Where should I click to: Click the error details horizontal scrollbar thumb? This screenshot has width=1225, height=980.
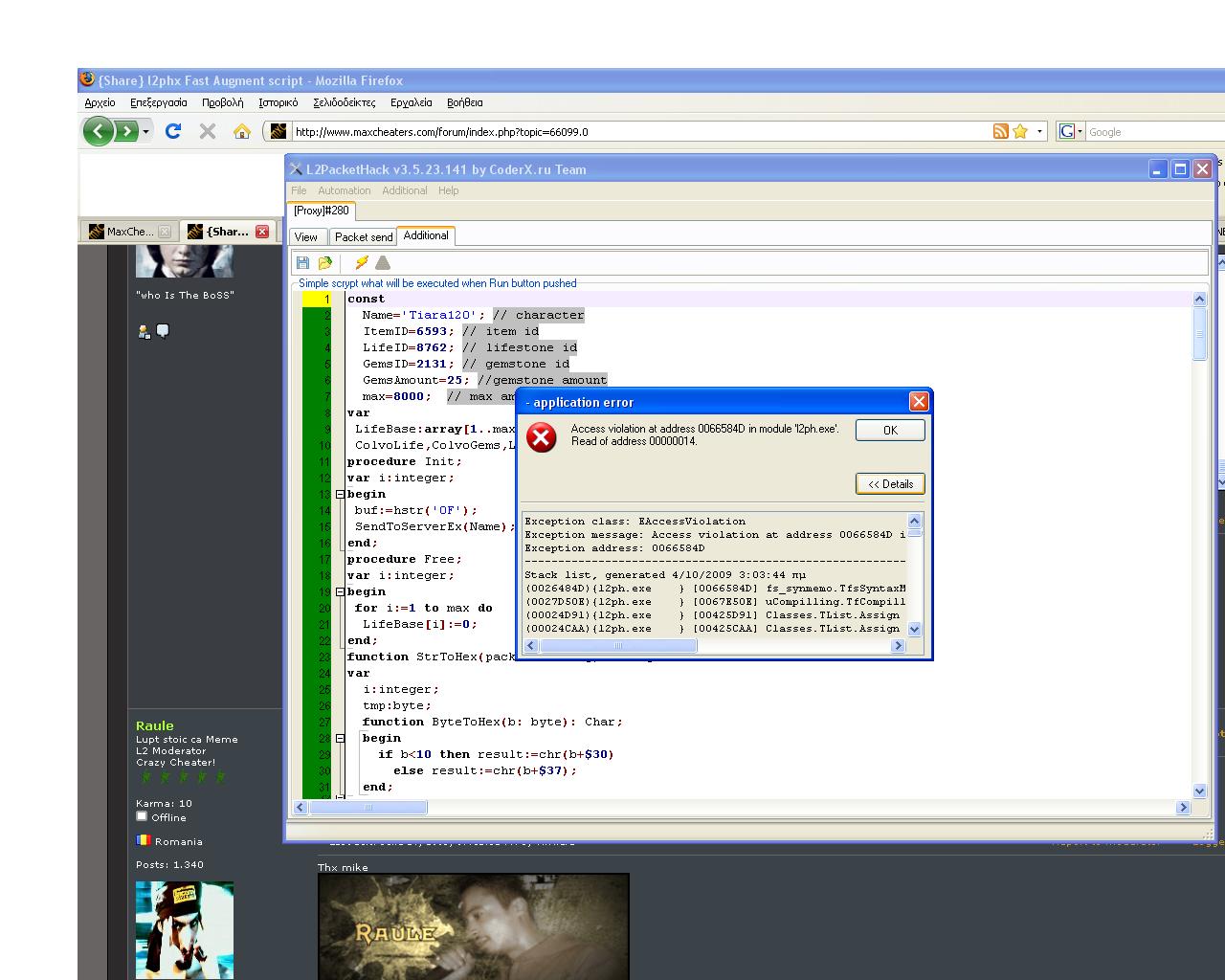(x=618, y=646)
